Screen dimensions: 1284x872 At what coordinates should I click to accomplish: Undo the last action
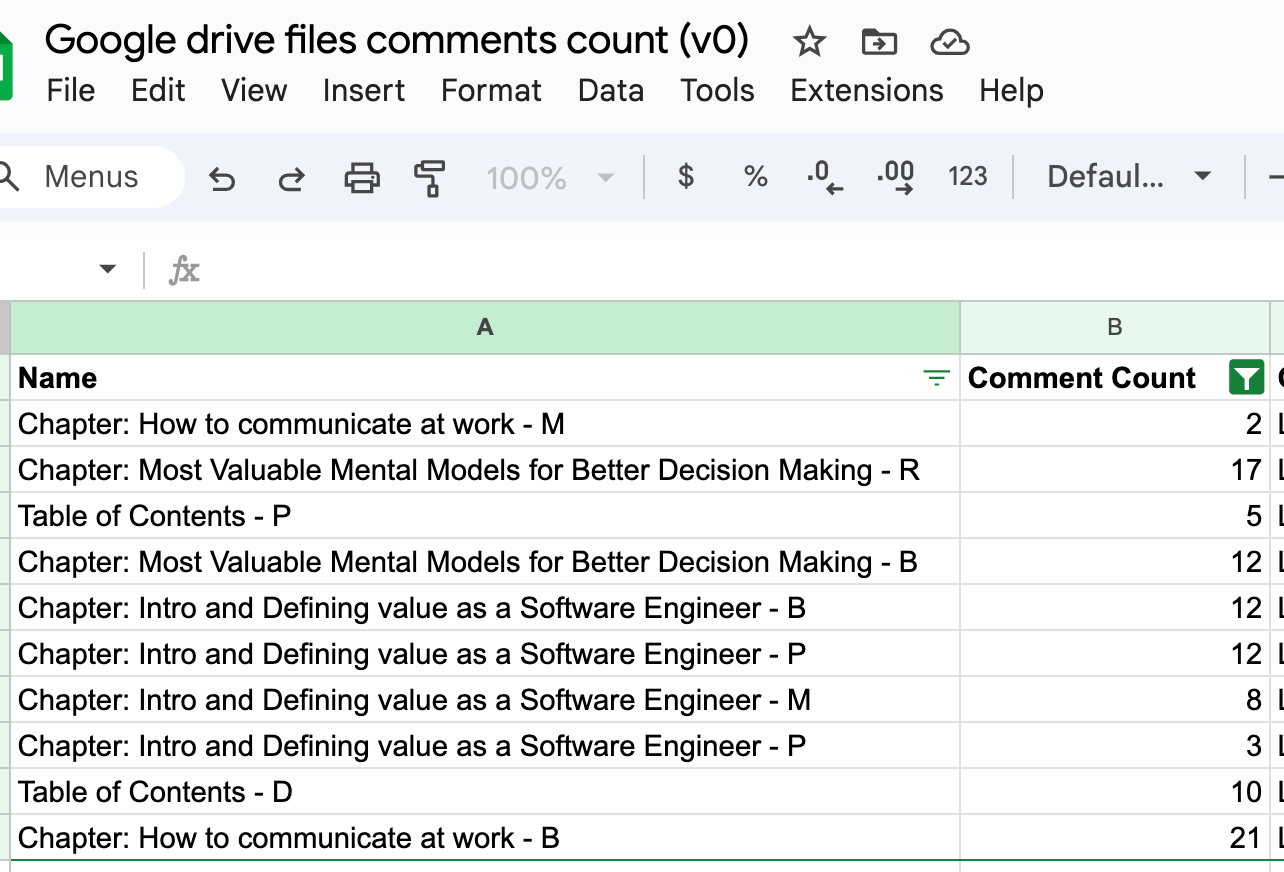coord(222,176)
